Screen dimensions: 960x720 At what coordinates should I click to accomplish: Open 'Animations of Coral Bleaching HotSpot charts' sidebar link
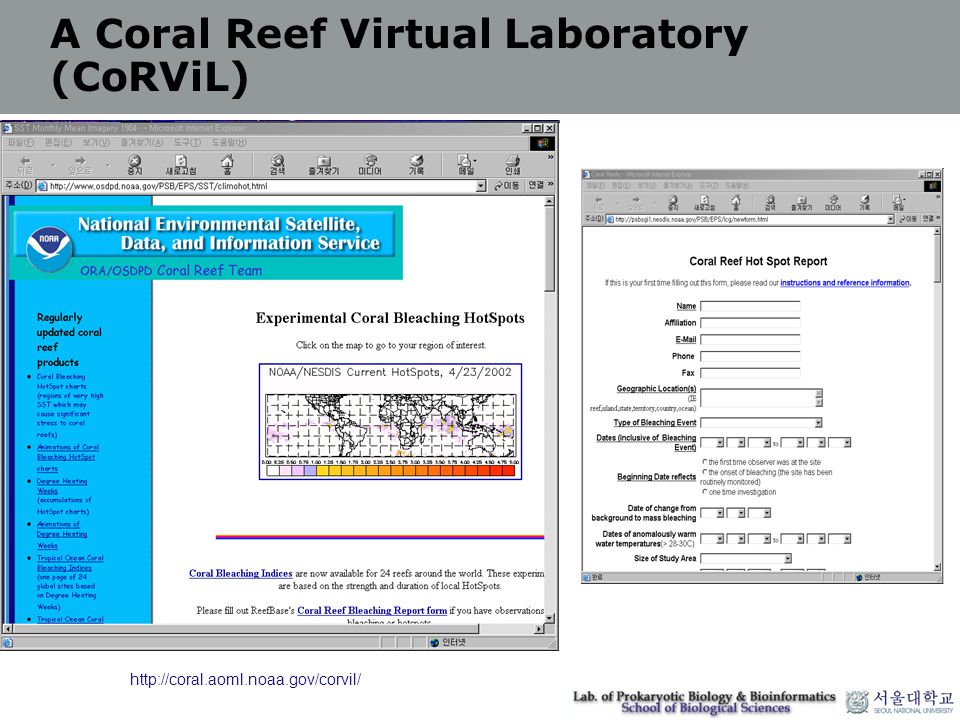pos(67,458)
